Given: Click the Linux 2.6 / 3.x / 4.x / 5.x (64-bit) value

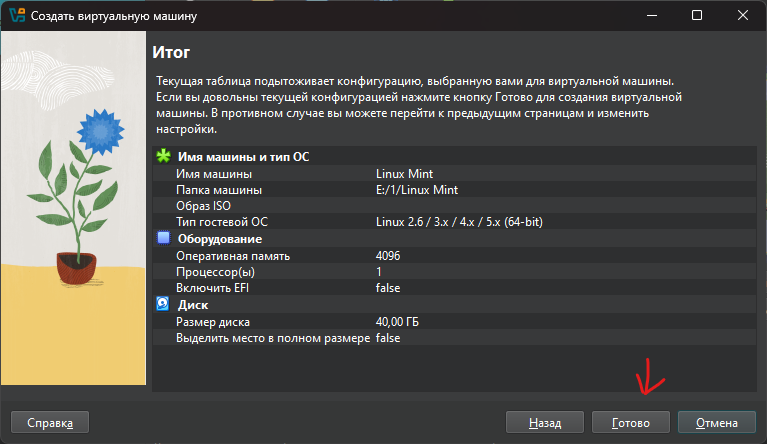Looking at the screenshot, I should tap(459, 222).
